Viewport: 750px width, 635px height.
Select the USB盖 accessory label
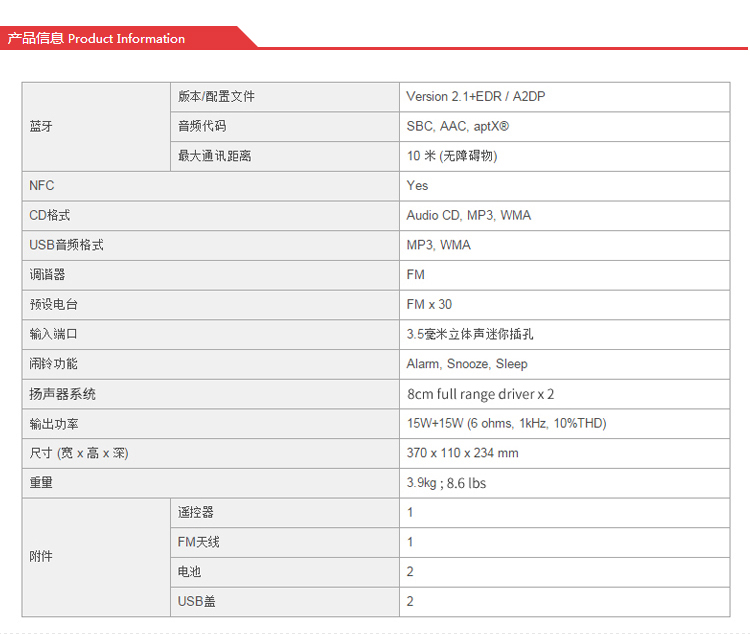click(x=197, y=602)
